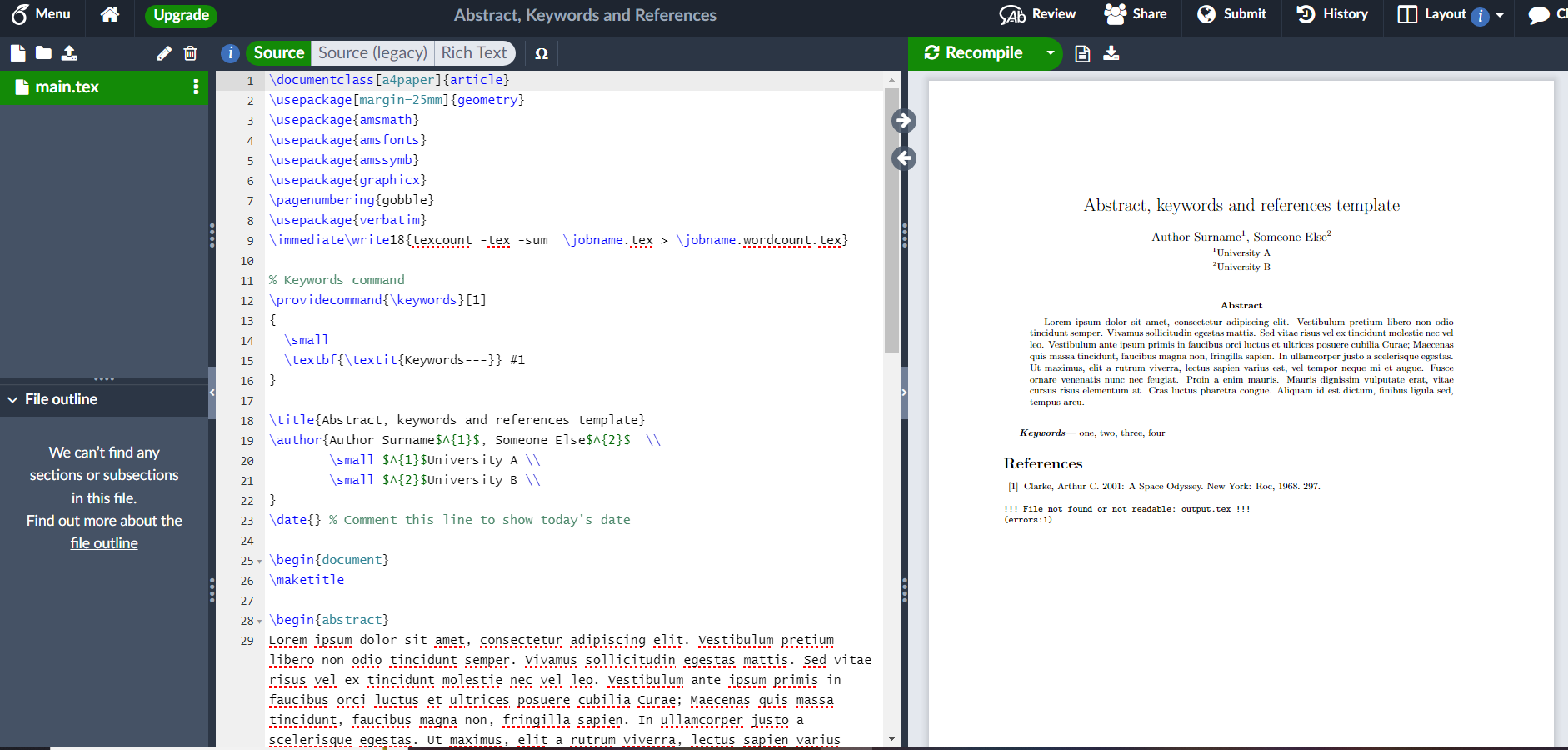
Task: Click the Keywords line in PDF preview
Action: (x=1092, y=432)
